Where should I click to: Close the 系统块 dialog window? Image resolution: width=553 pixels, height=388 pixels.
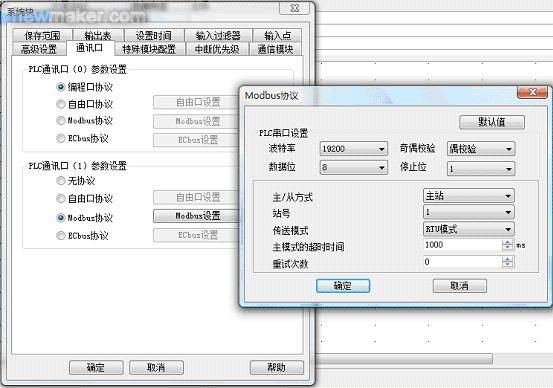[x=294, y=8]
